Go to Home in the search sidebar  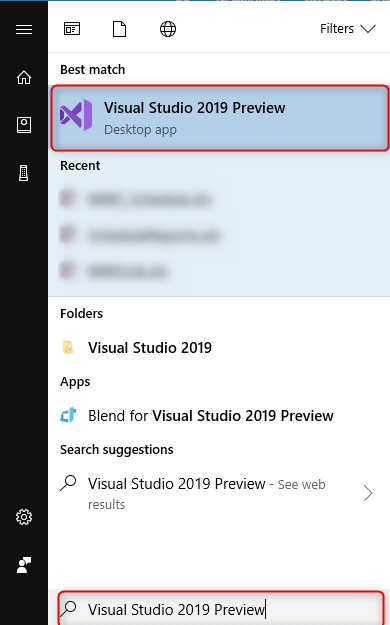pos(24,77)
